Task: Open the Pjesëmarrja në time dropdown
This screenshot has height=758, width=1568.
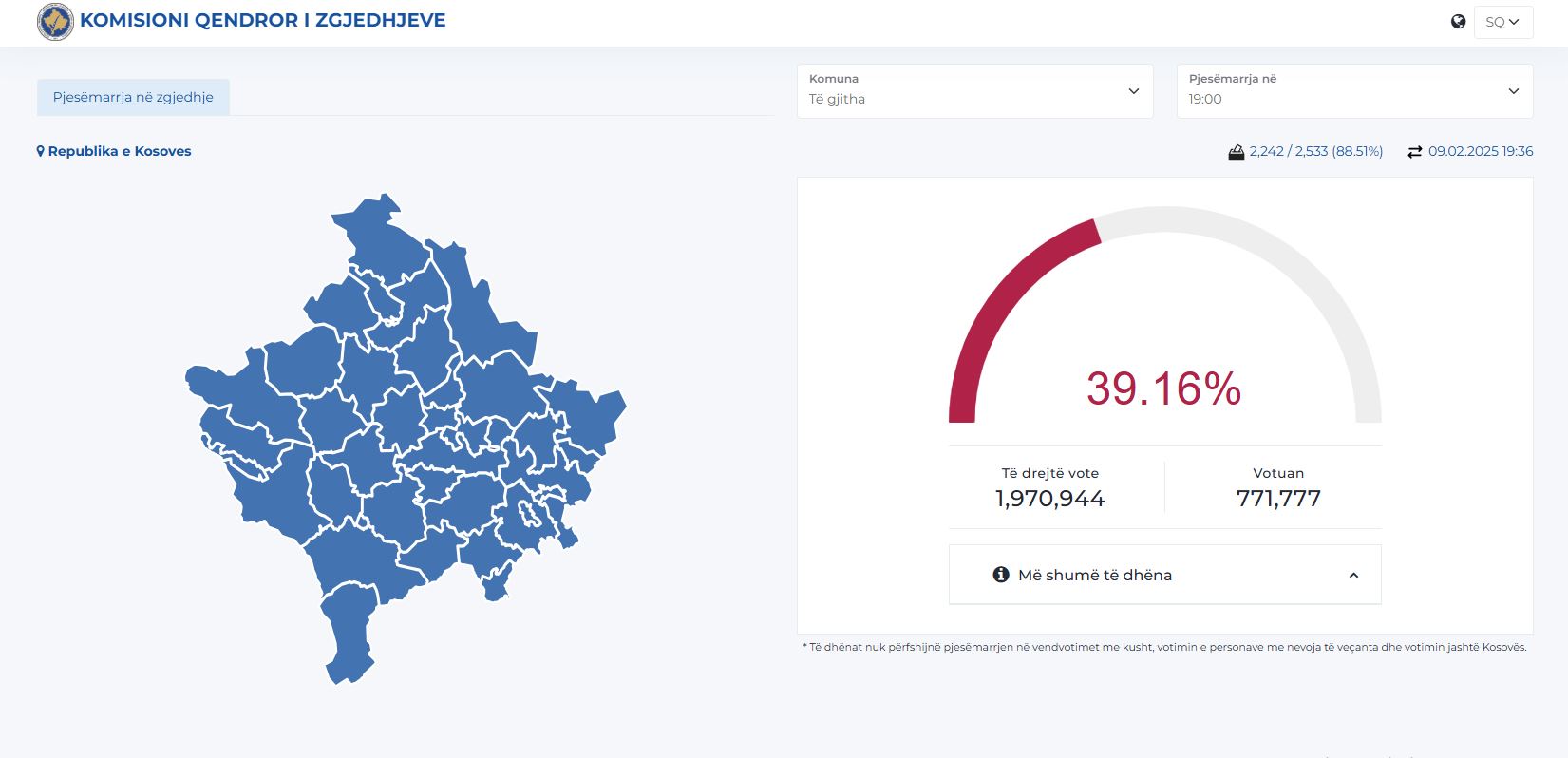Action: click(x=1353, y=91)
